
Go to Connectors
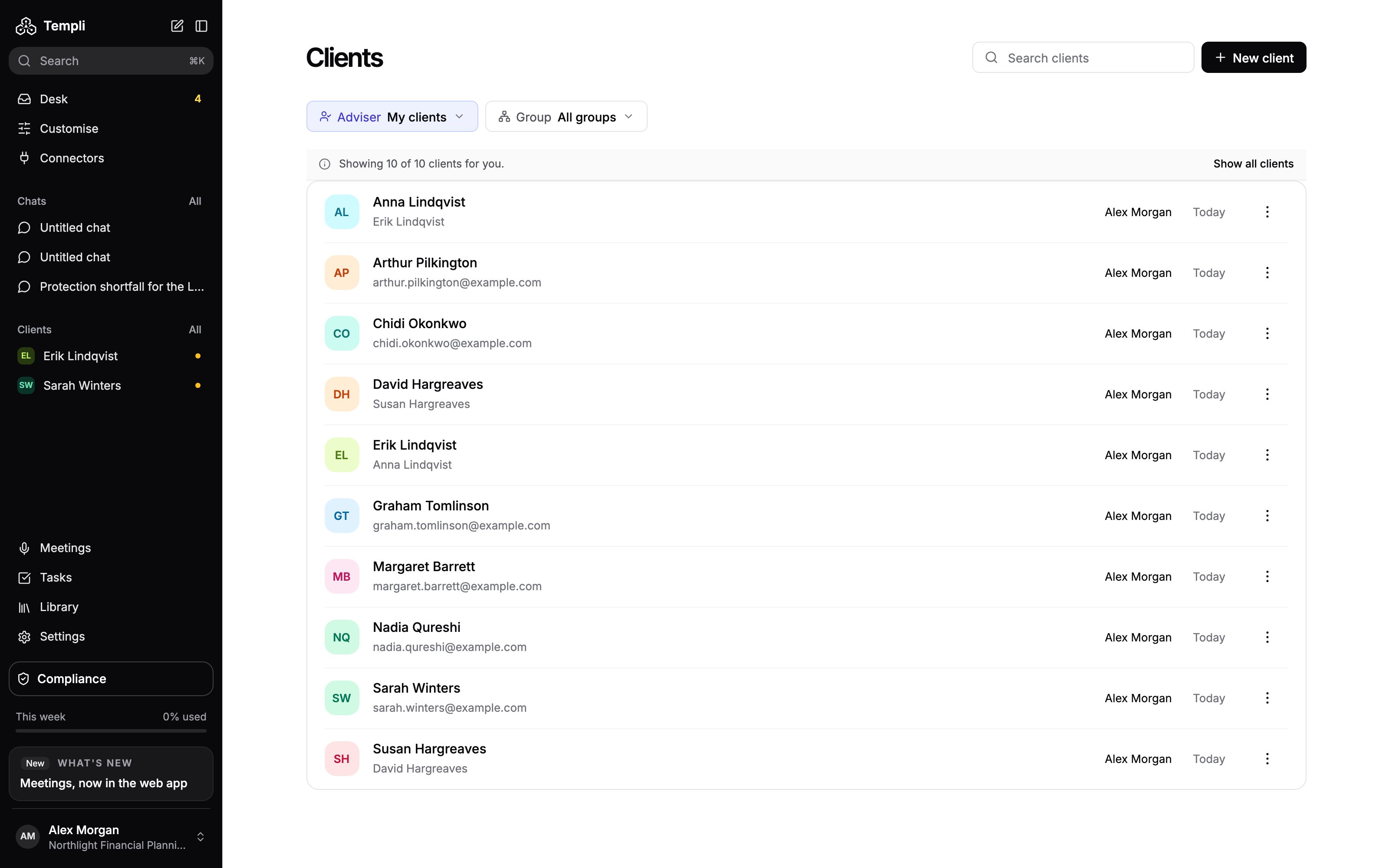pos(111,158)
